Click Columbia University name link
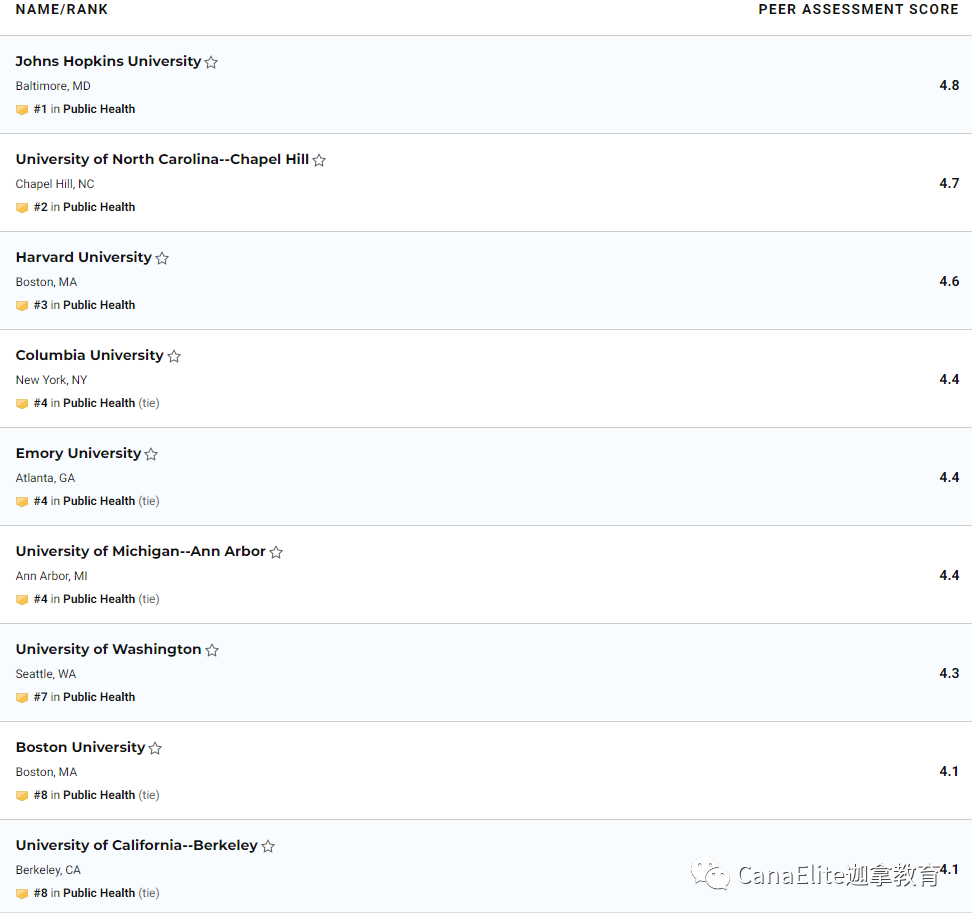972x918 pixels. pos(89,355)
